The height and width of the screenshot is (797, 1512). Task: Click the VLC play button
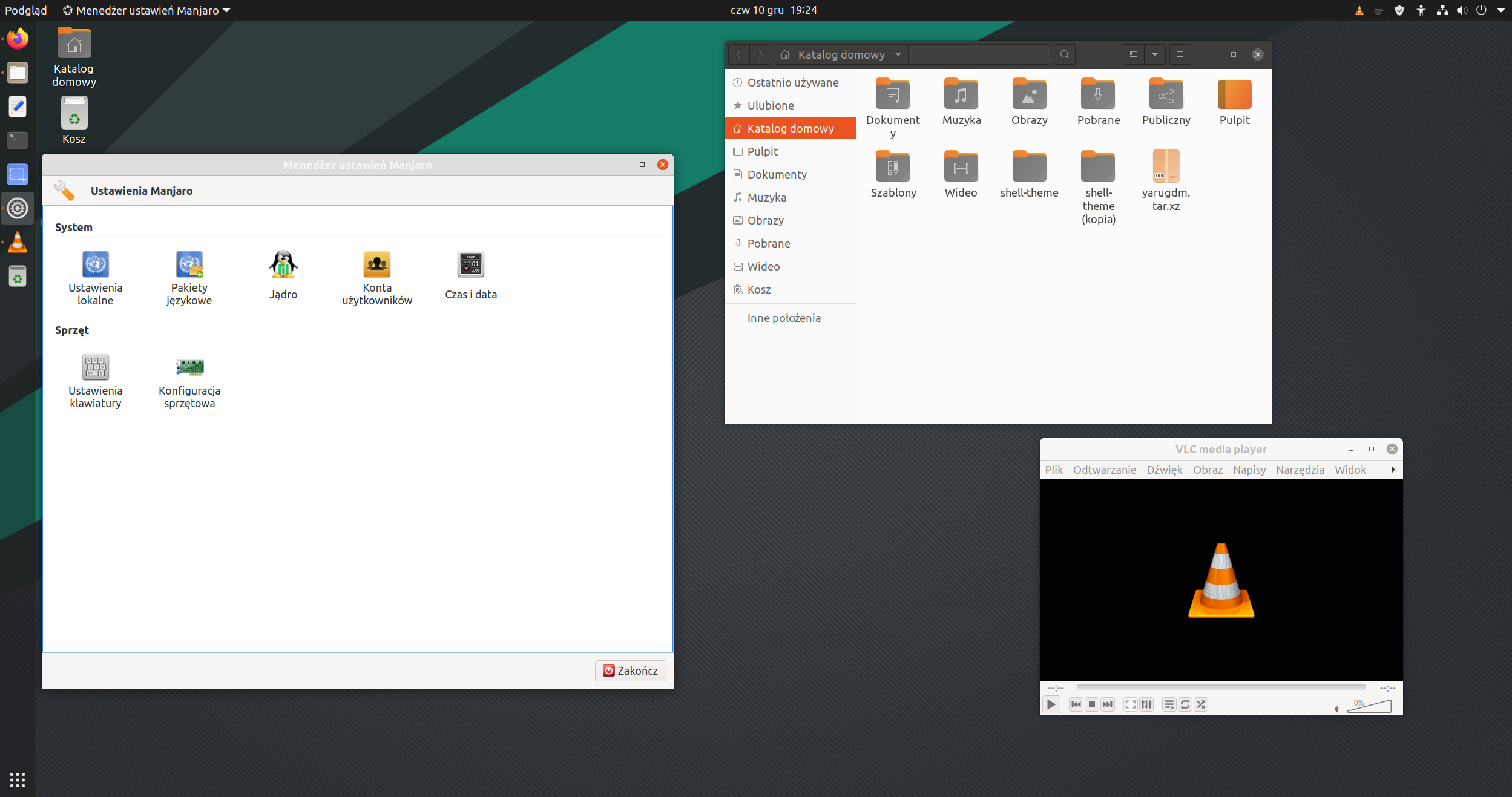pos(1051,704)
